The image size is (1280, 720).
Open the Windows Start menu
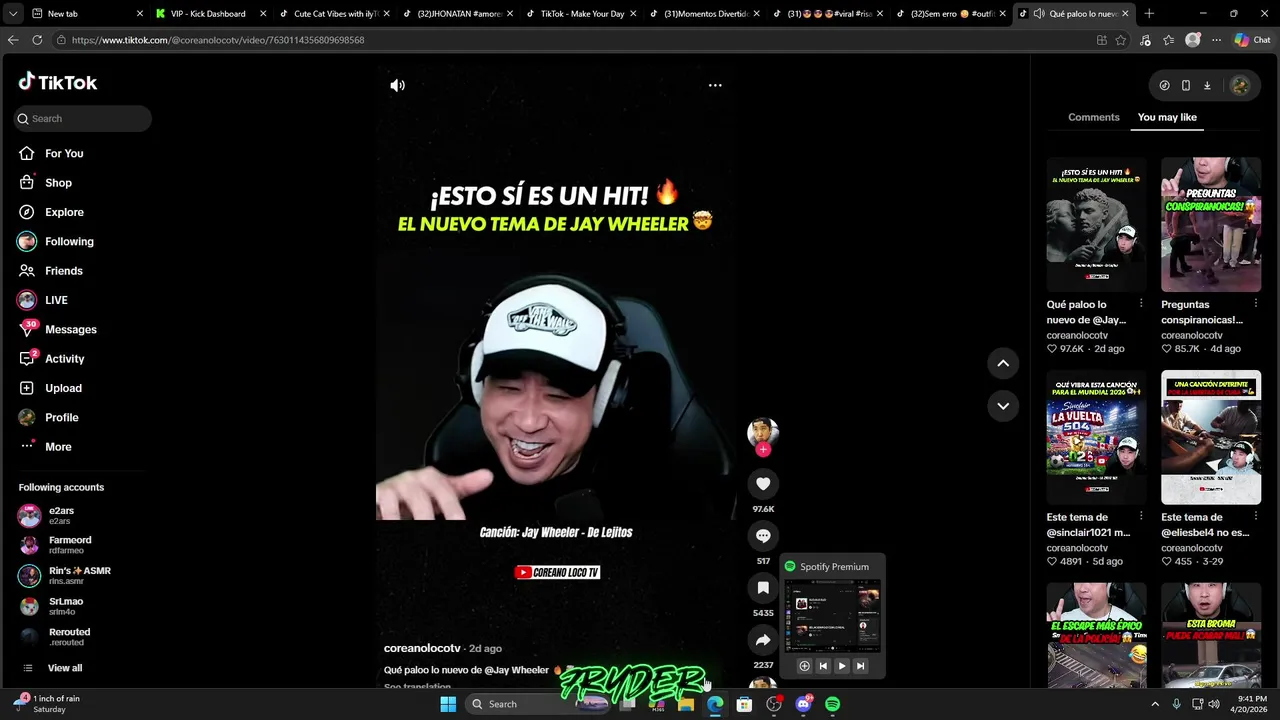point(448,704)
